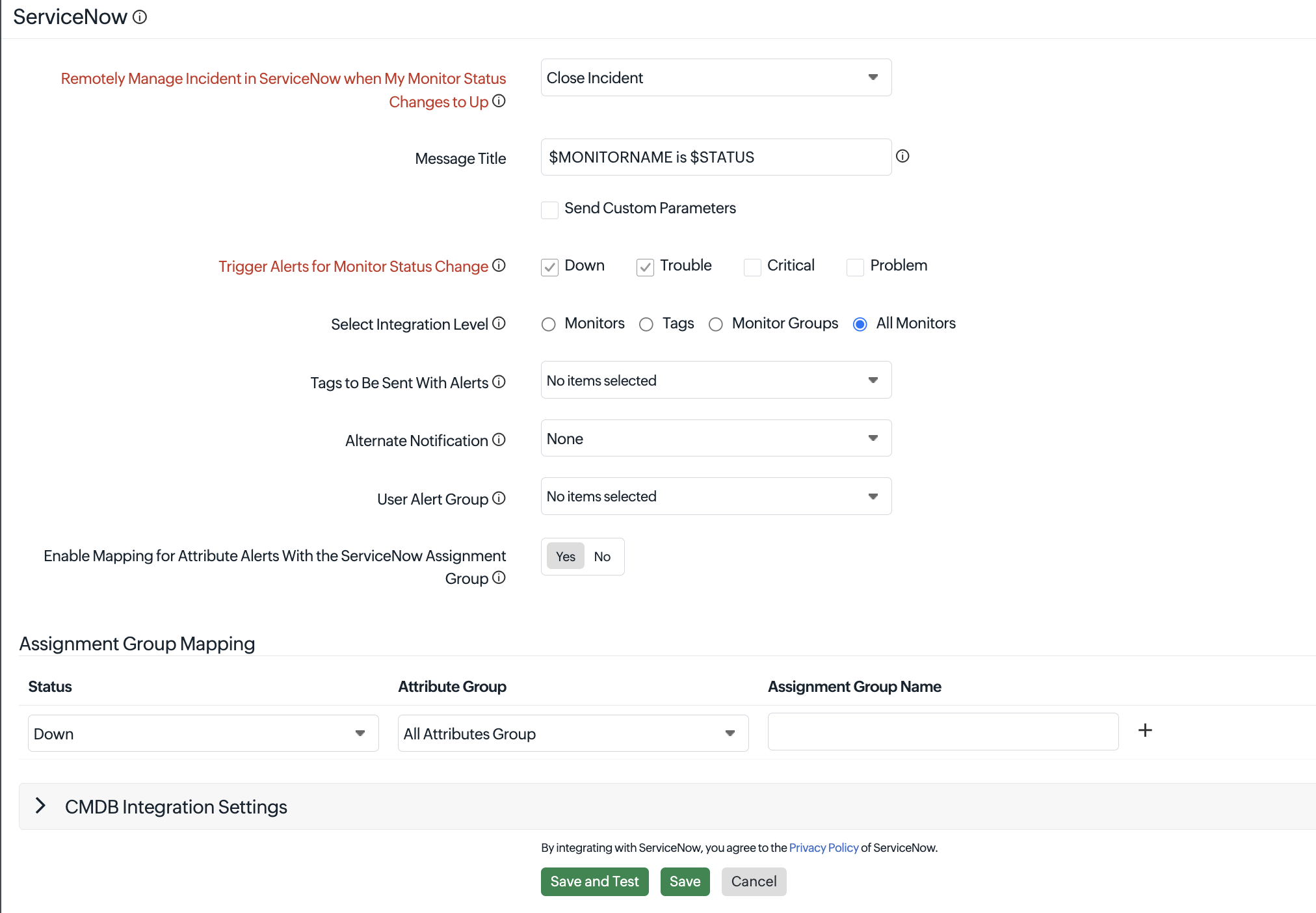This screenshot has height=913, width=1316.
Task: Uncheck the Down status checkbox
Action: (x=549, y=267)
